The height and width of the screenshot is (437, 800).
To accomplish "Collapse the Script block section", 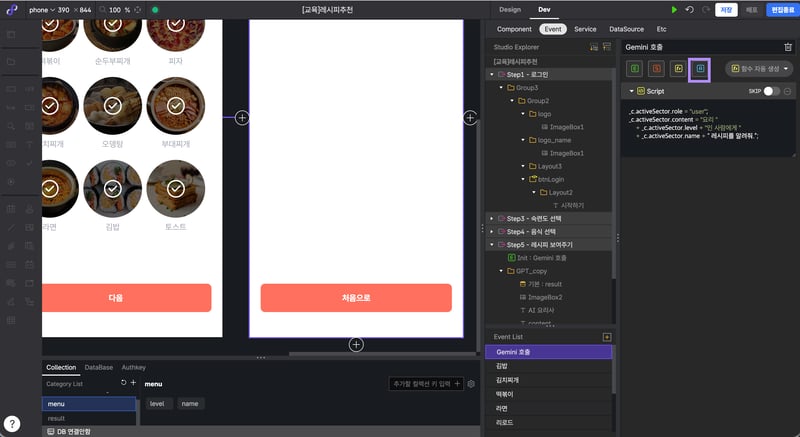I will (x=631, y=91).
